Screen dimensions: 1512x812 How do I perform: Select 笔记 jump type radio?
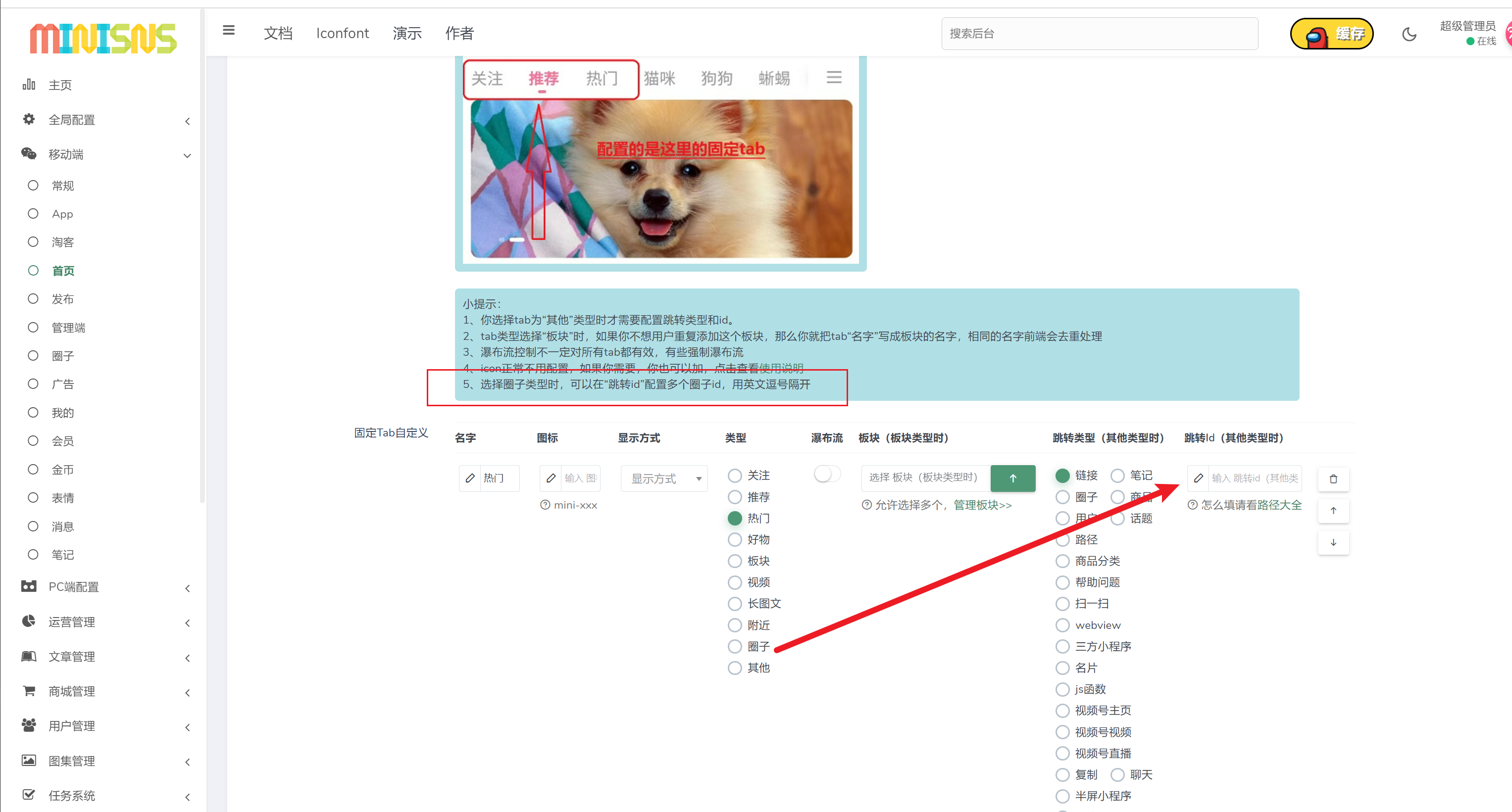pos(1117,475)
